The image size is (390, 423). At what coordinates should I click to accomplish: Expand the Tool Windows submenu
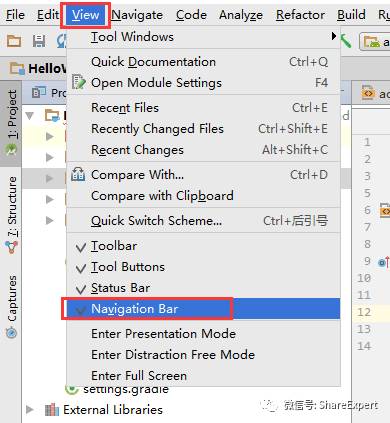click(203, 37)
